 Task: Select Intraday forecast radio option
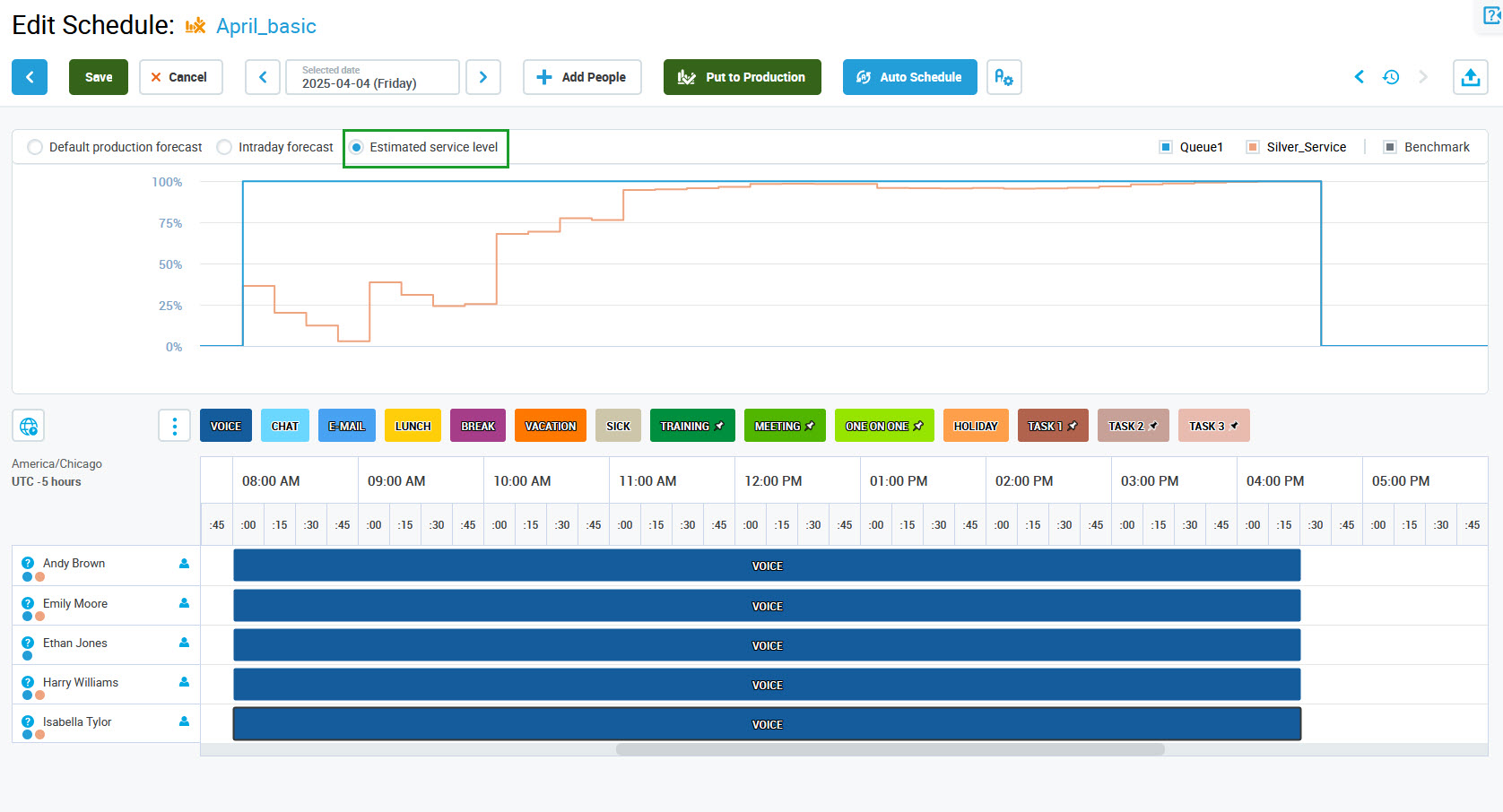click(x=224, y=147)
